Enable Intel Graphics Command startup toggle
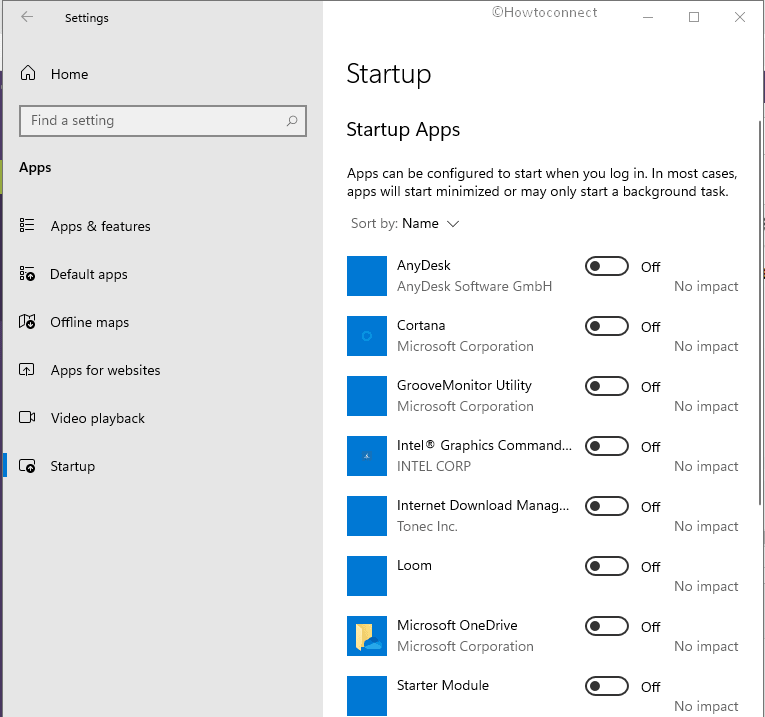Screen dimensions: 765x717 click(607, 446)
